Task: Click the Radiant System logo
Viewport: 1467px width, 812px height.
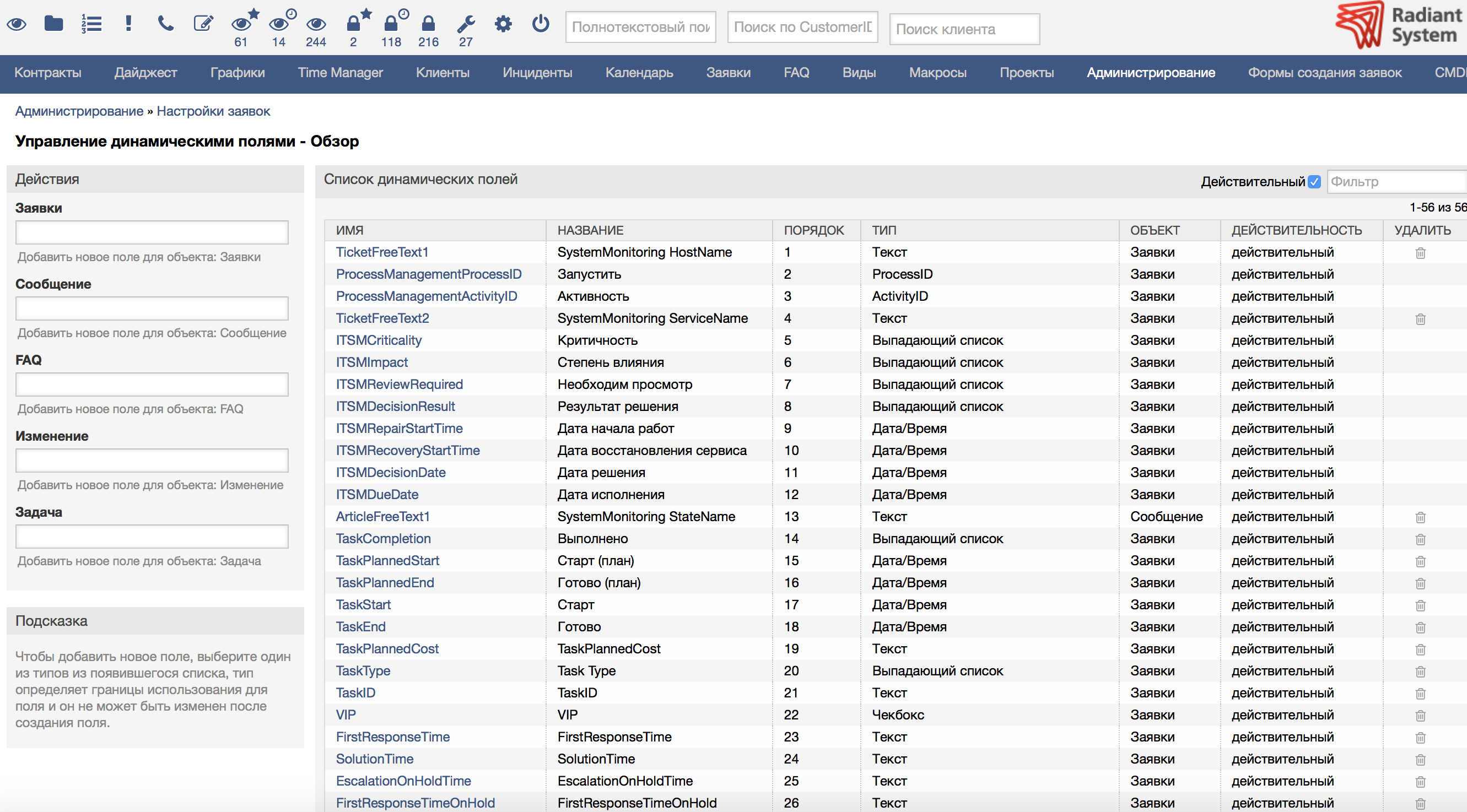Action: tap(1400, 25)
